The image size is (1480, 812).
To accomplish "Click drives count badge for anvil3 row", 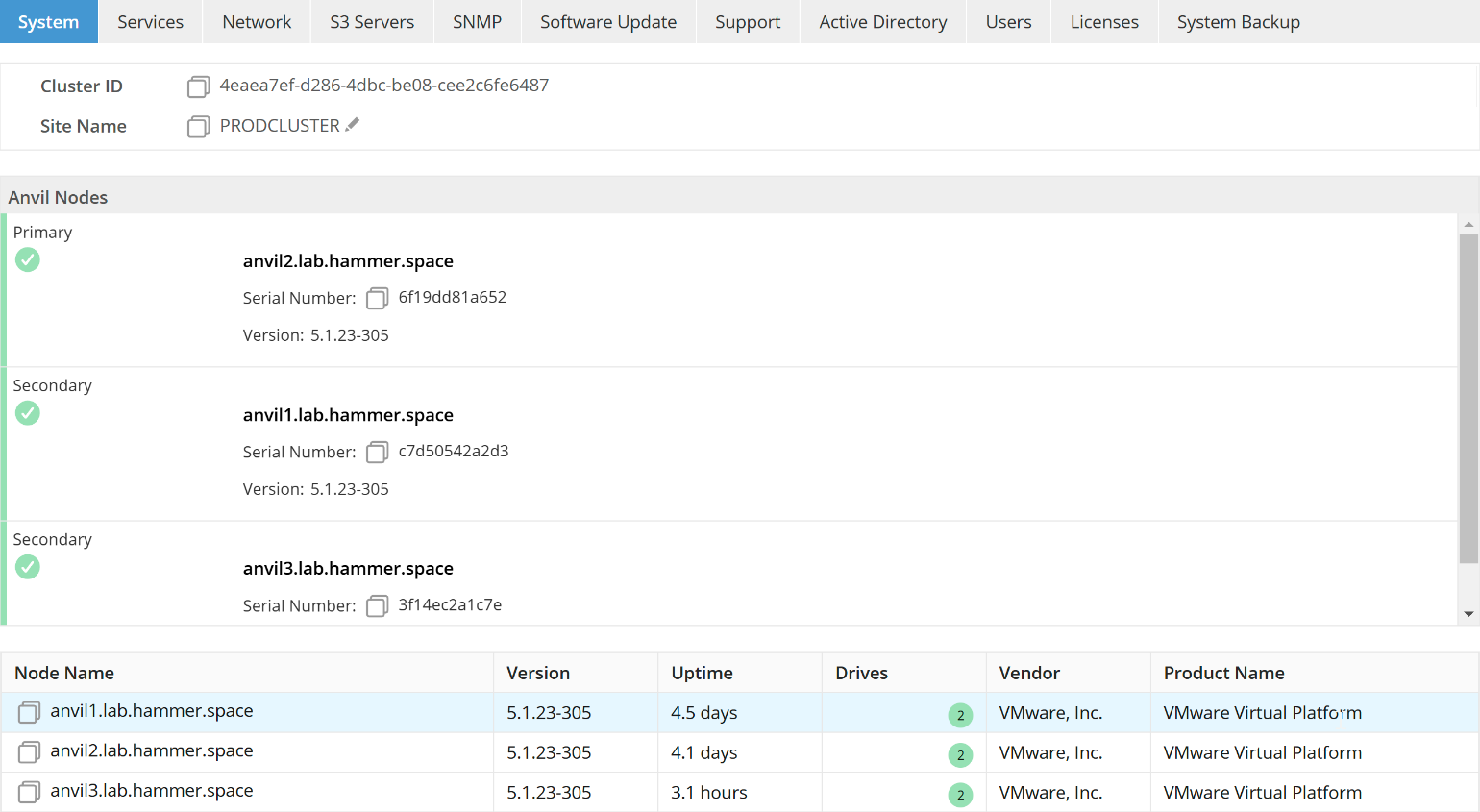I will click(960, 795).
